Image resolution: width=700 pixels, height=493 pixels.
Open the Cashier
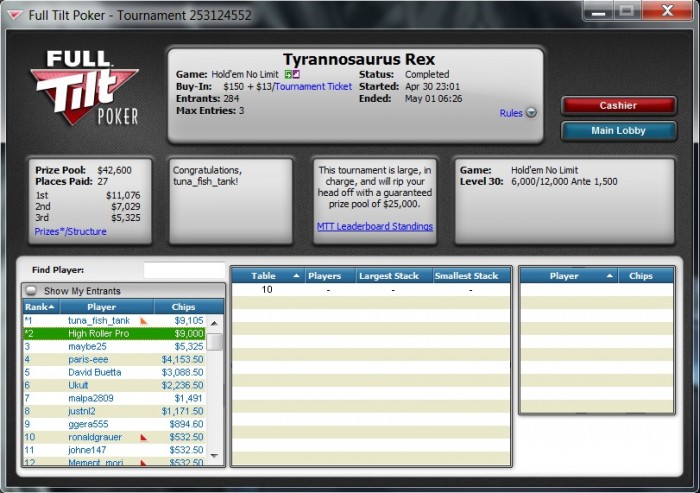(618, 106)
